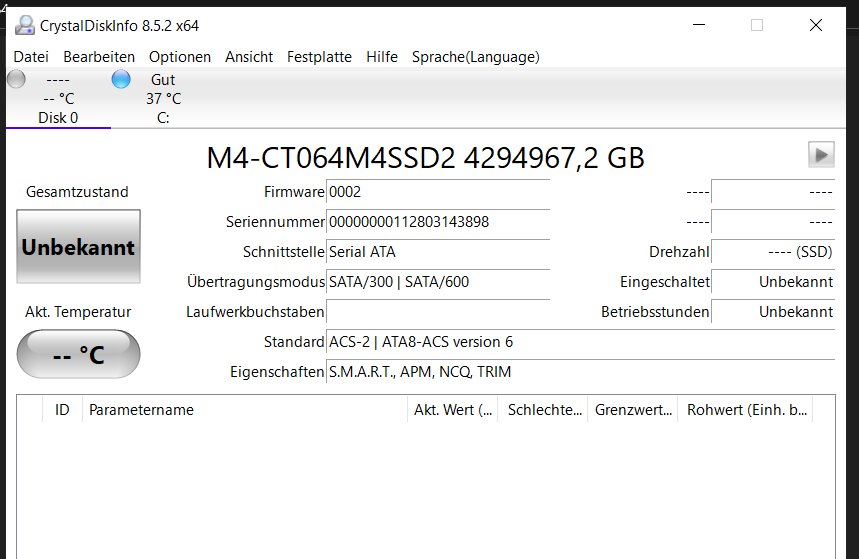Switch to the C: drive tab
The image size is (859, 559).
(x=163, y=99)
